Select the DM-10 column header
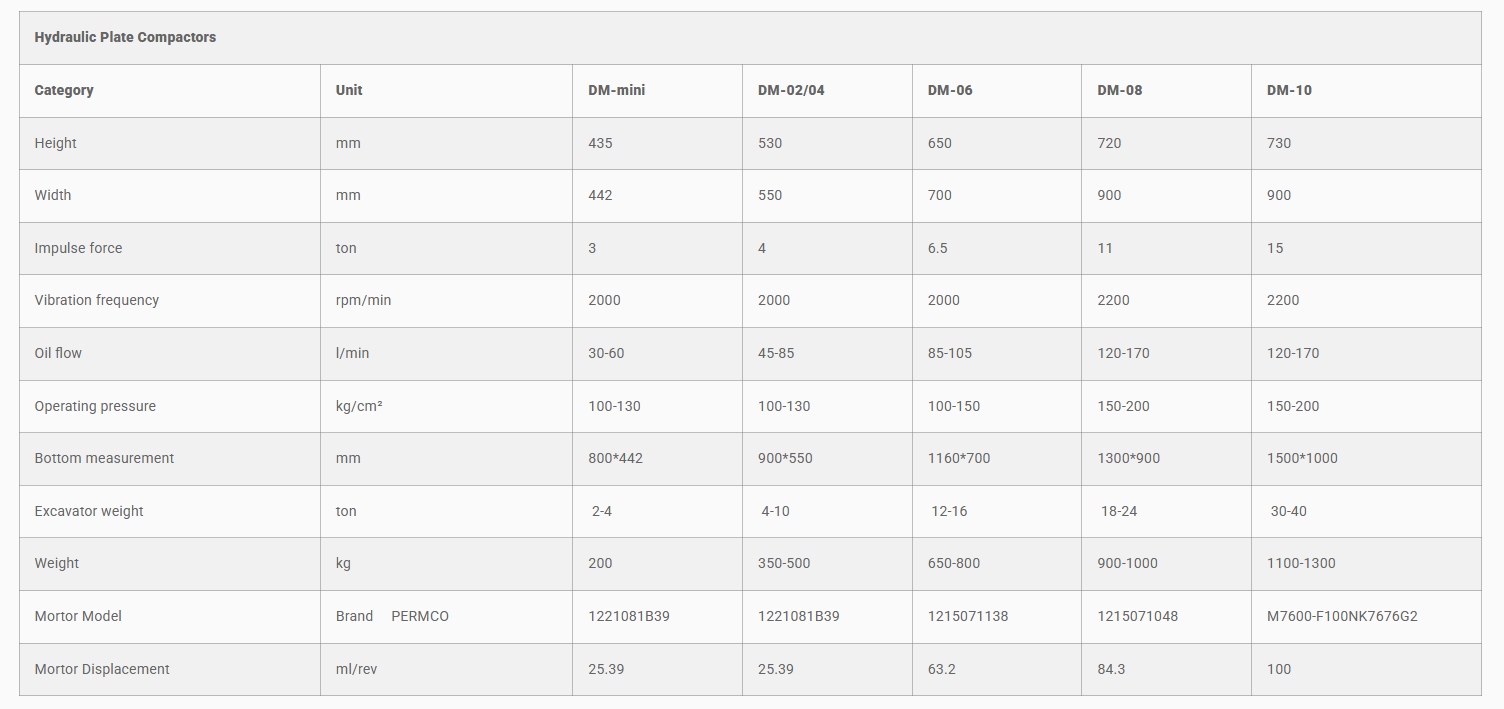Viewport: 1504px width, 709px height. 1289,90
